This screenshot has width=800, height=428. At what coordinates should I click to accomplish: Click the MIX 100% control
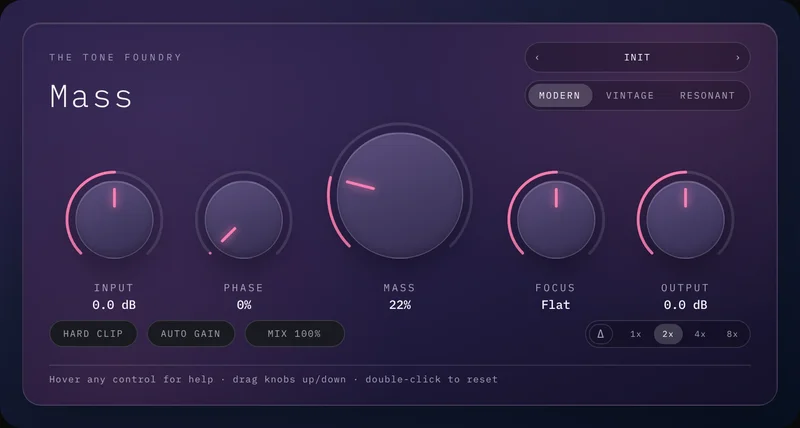point(294,334)
